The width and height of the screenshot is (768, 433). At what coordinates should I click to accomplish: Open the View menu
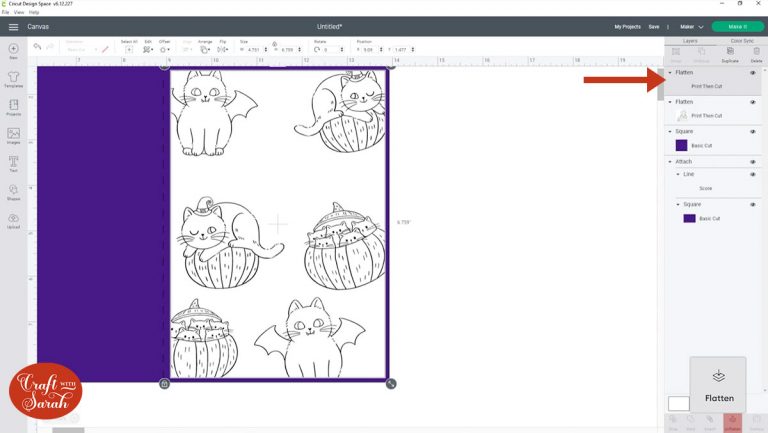[20, 12]
